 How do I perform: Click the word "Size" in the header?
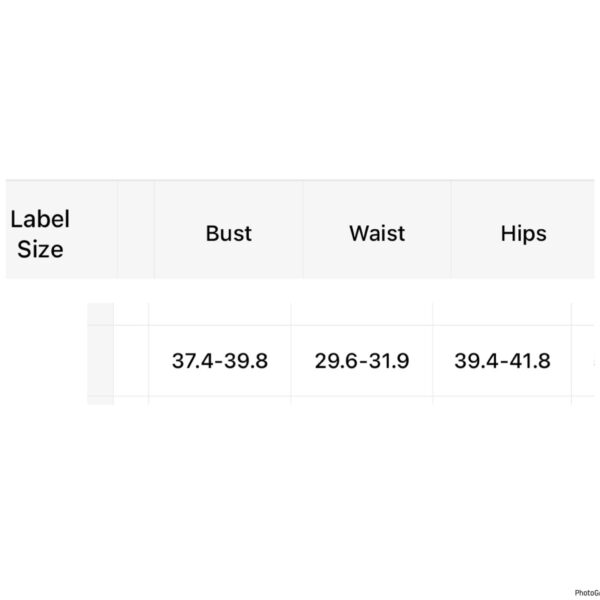40,249
